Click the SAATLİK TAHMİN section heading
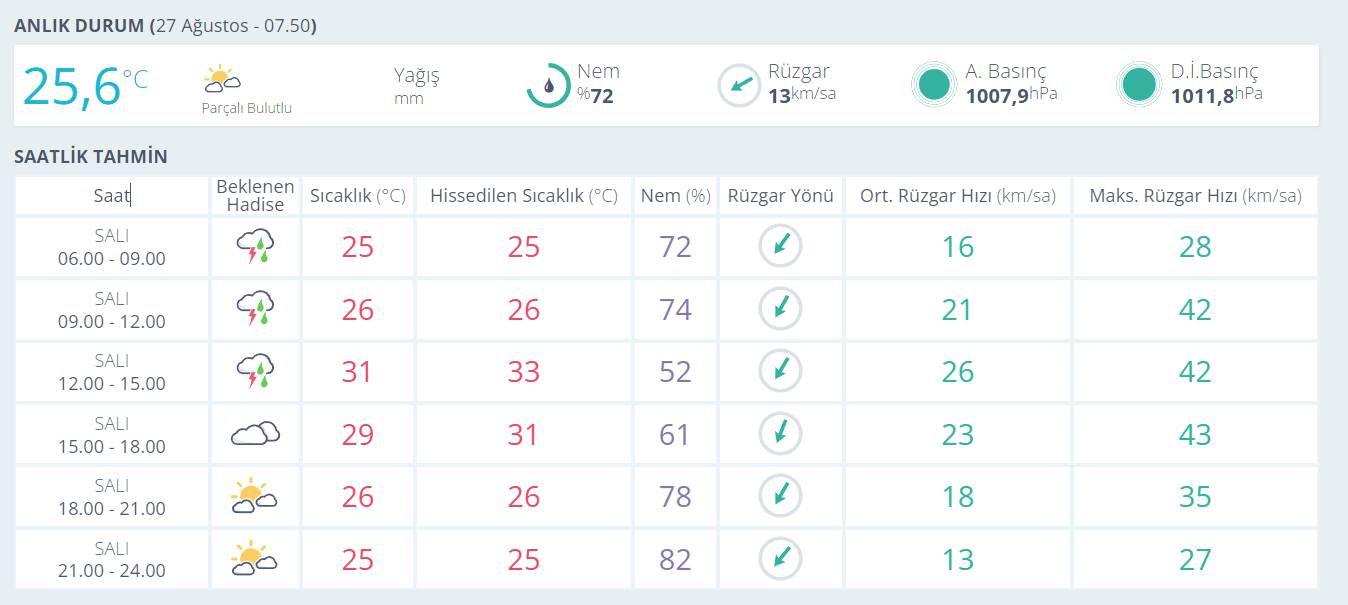This screenshot has height=605, width=1348. pos(91,157)
